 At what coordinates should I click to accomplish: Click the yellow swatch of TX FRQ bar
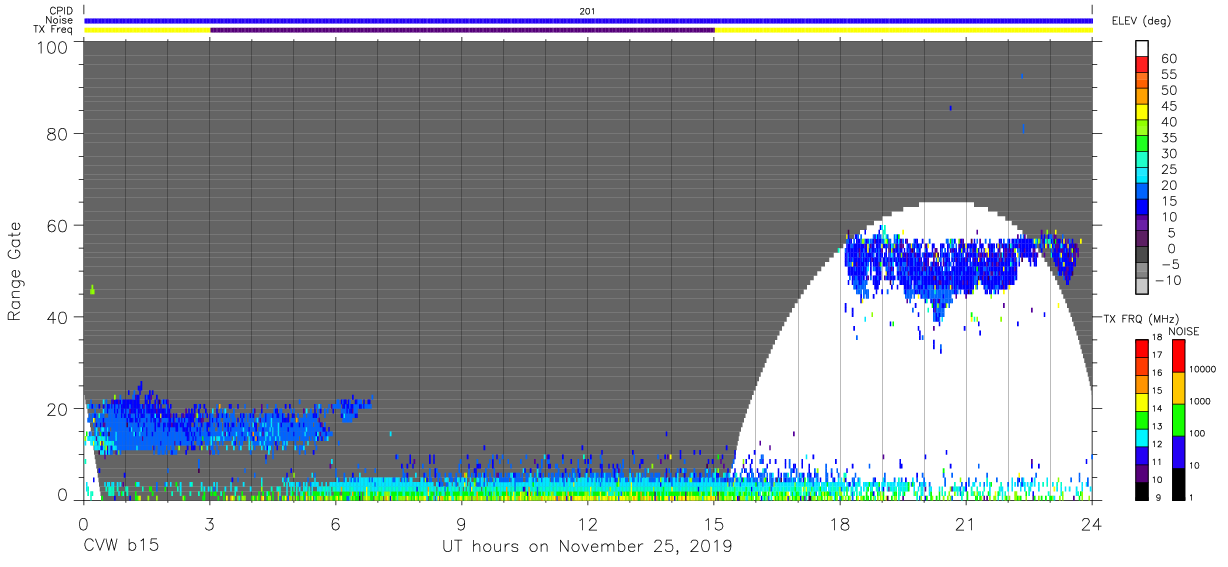point(1142,402)
